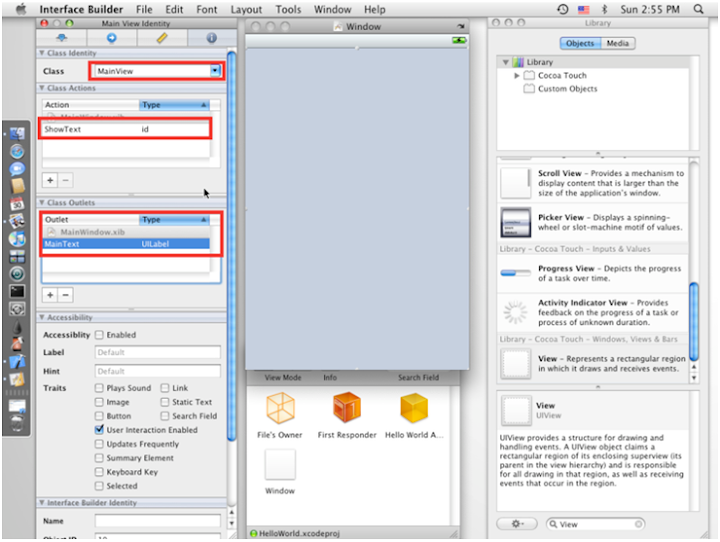Open Time Machine menu bar icon

[562, 9]
